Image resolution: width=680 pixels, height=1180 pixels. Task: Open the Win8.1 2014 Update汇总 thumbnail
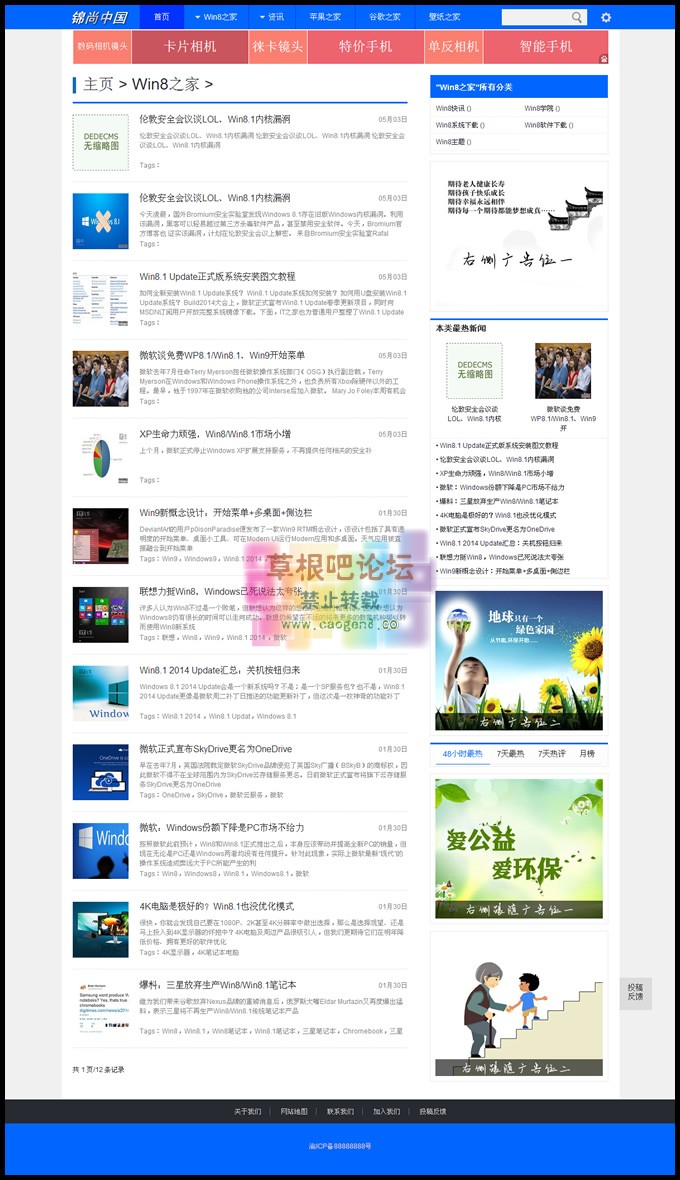[100, 693]
